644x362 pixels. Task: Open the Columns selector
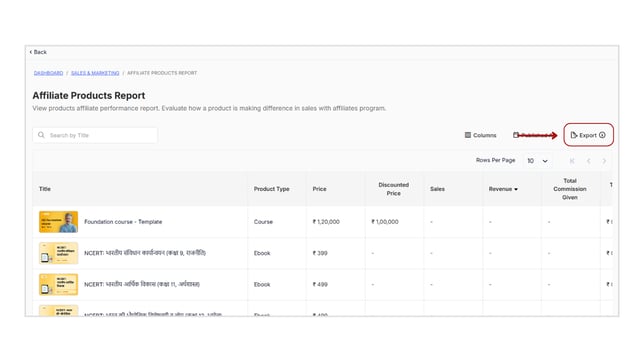point(480,135)
